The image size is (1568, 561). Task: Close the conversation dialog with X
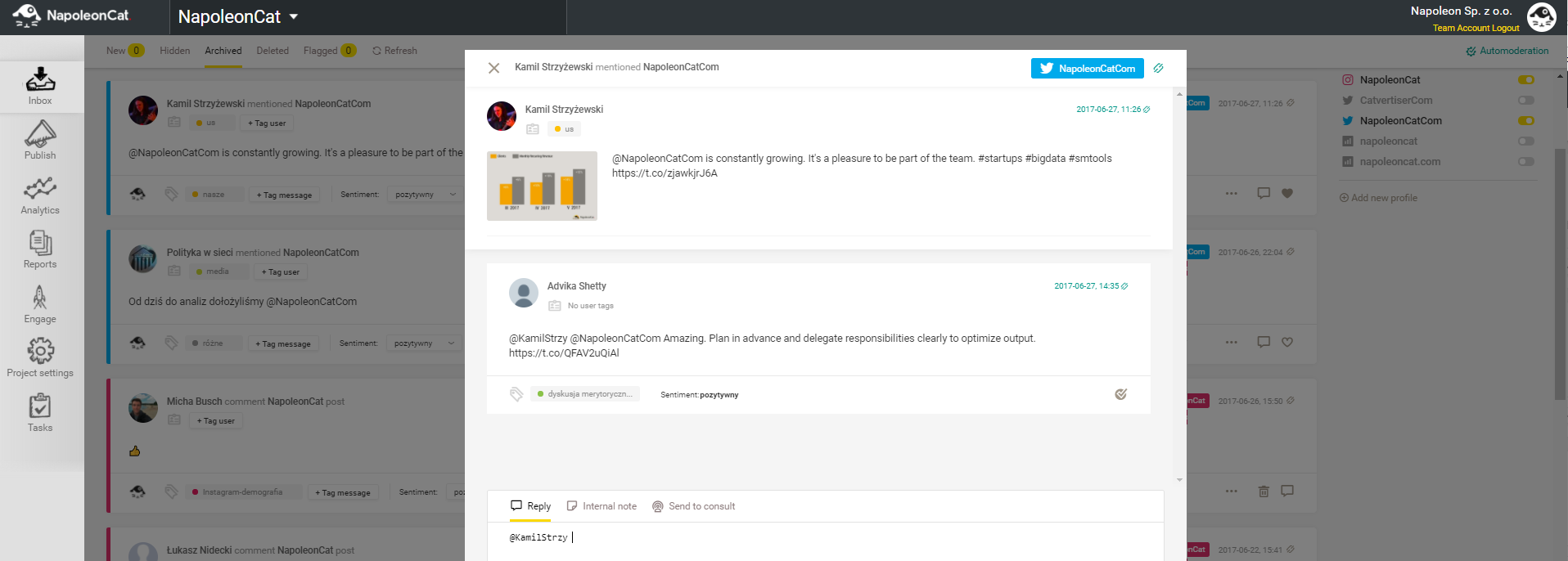coord(493,68)
